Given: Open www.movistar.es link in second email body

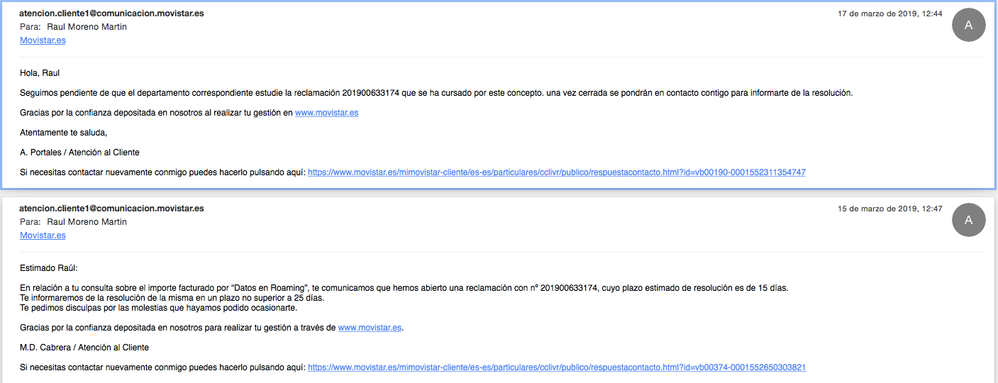Looking at the screenshot, I should coord(370,328).
